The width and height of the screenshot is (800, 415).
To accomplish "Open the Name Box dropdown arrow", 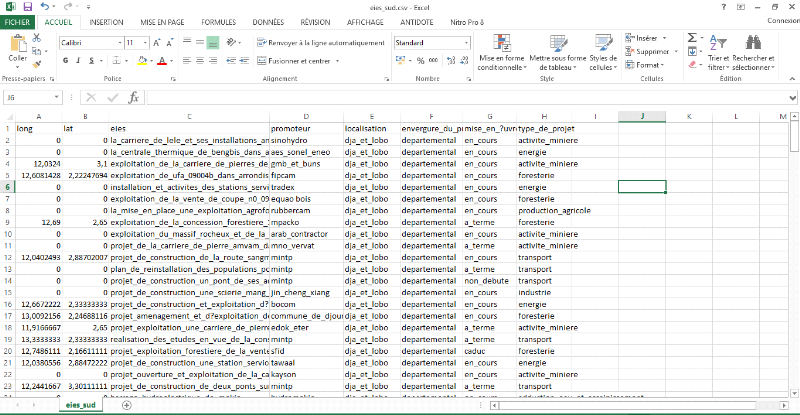I will click(68, 98).
